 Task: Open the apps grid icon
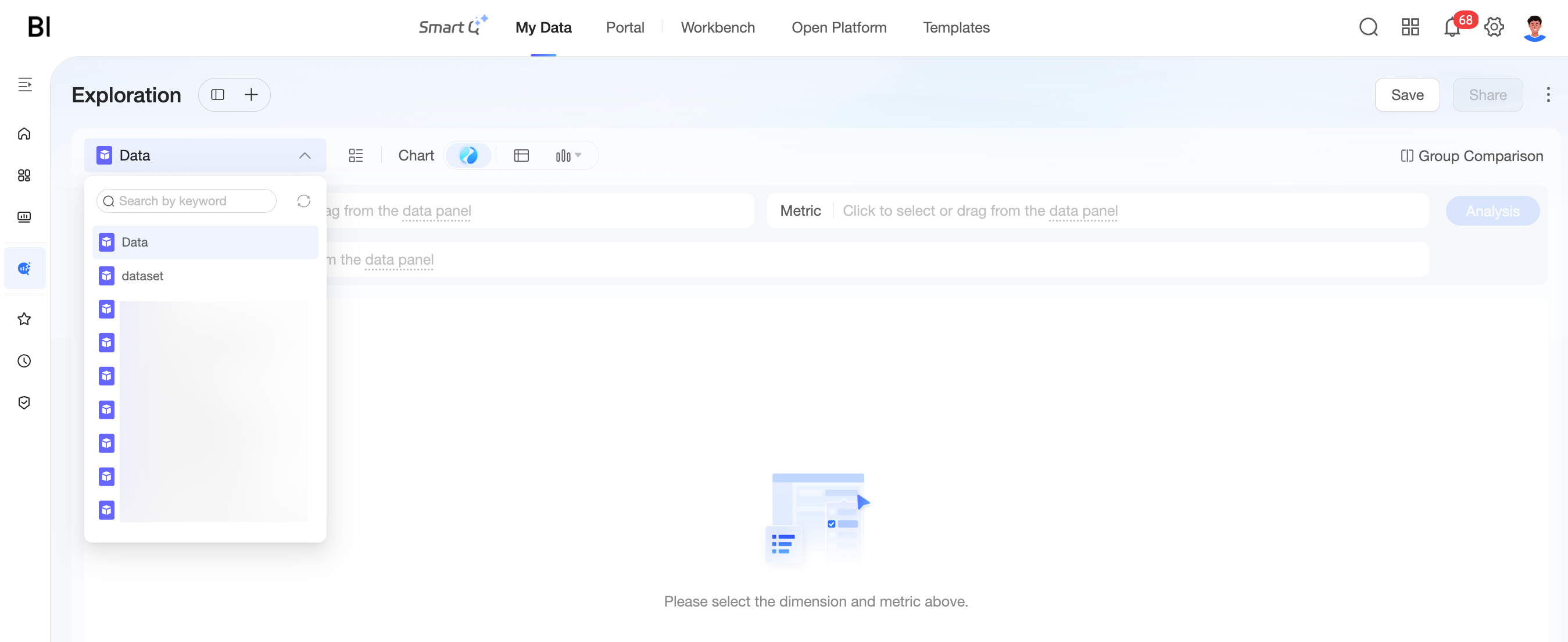[x=1411, y=27]
